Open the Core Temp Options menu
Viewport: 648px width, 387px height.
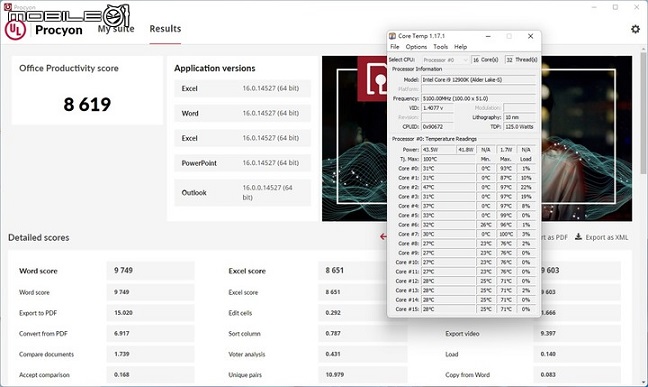pyautogui.click(x=416, y=47)
